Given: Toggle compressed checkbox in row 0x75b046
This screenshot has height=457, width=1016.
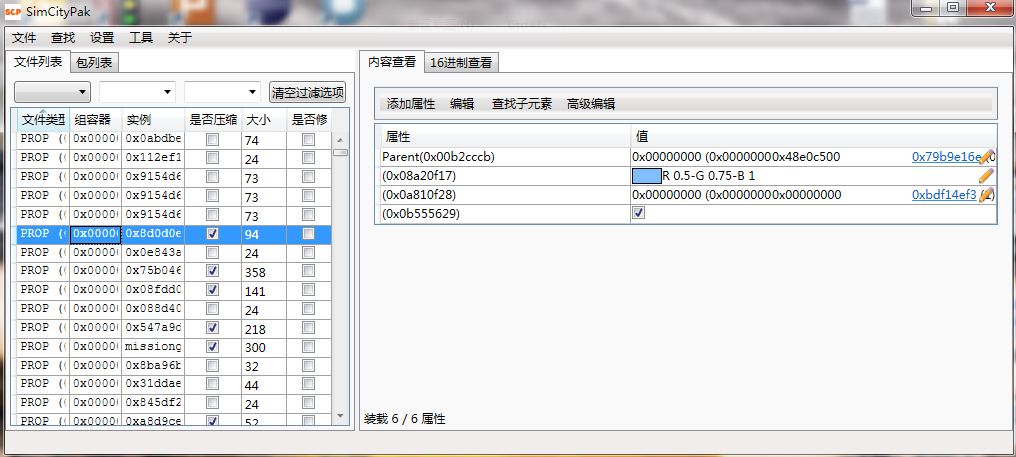Looking at the screenshot, I should 212,270.
